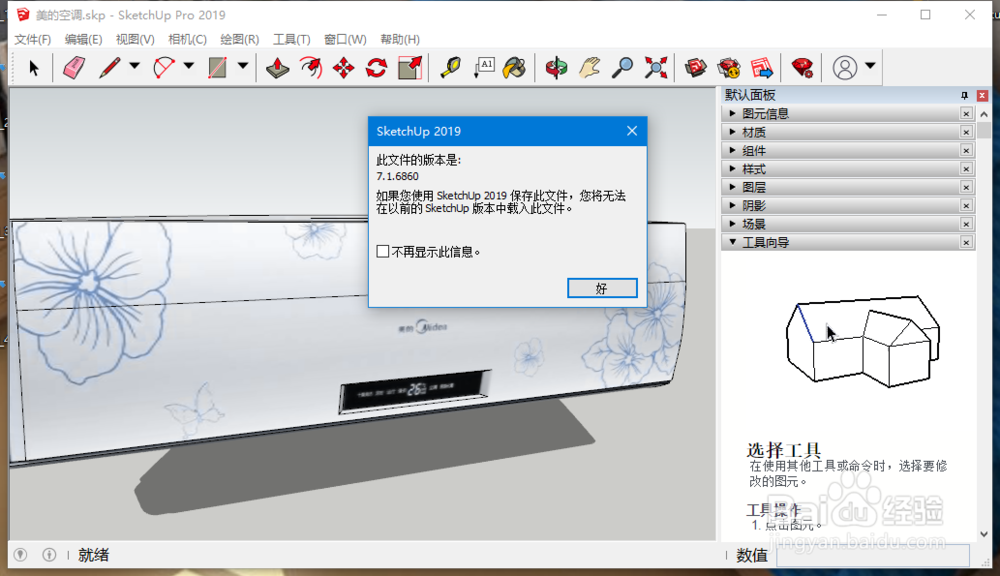The width and height of the screenshot is (1000, 576).
Task: Activate the Select arrow tool
Action: coord(31,67)
